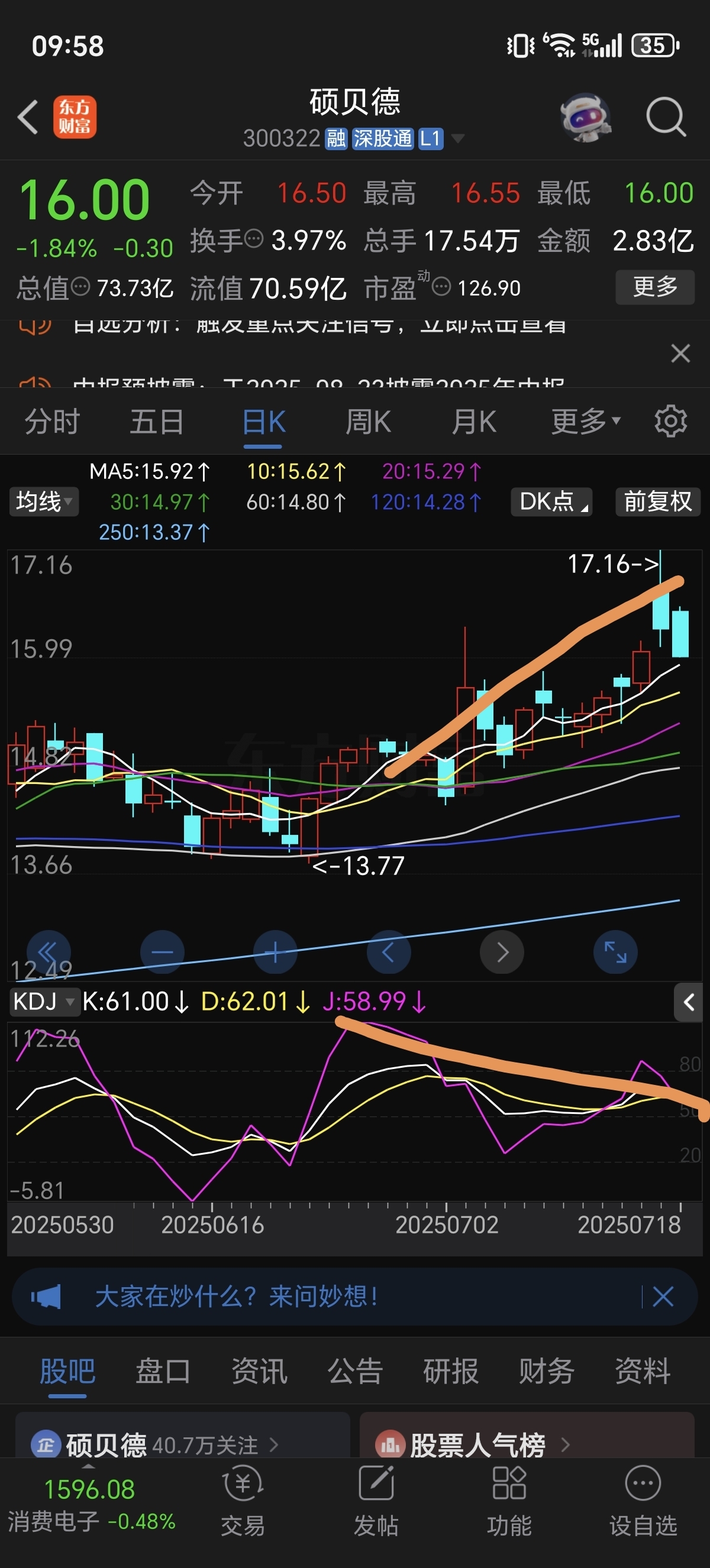Expand the 更多 period dropdown
The image size is (710, 1568).
pos(586,420)
